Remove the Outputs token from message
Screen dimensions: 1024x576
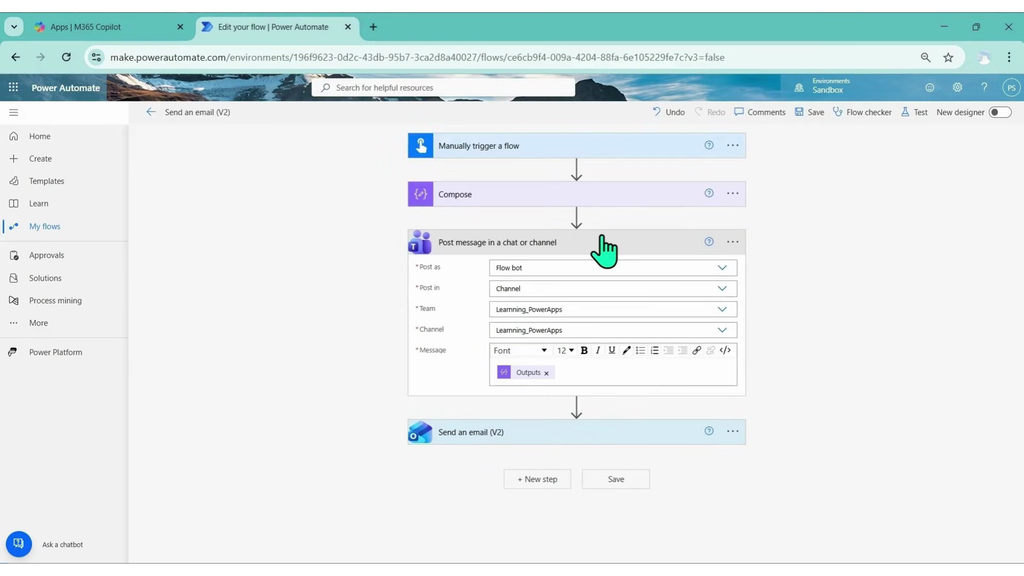coord(547,373)
